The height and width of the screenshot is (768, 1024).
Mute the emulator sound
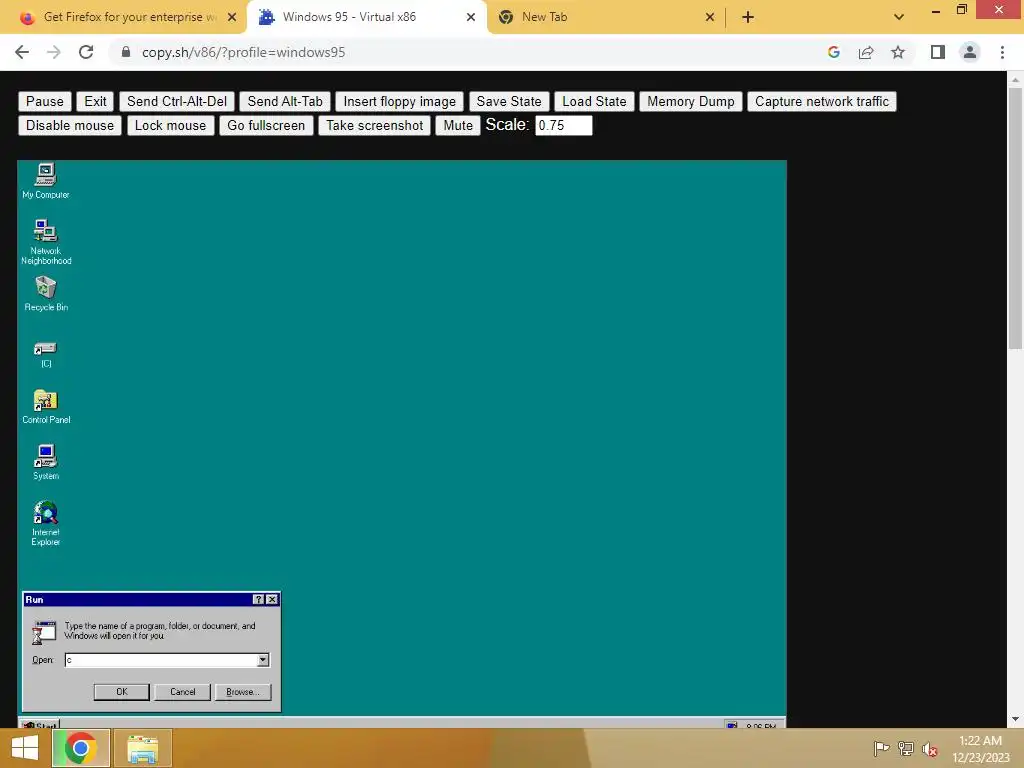point(458,125)
